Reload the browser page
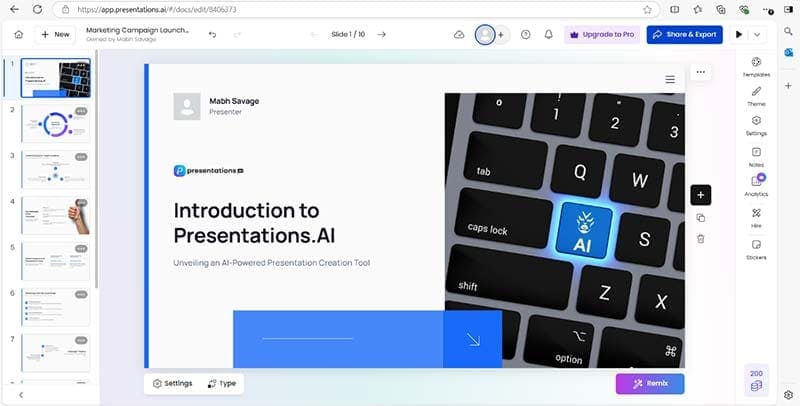Viewport: 800px width, 406px height. pos(37,9)
